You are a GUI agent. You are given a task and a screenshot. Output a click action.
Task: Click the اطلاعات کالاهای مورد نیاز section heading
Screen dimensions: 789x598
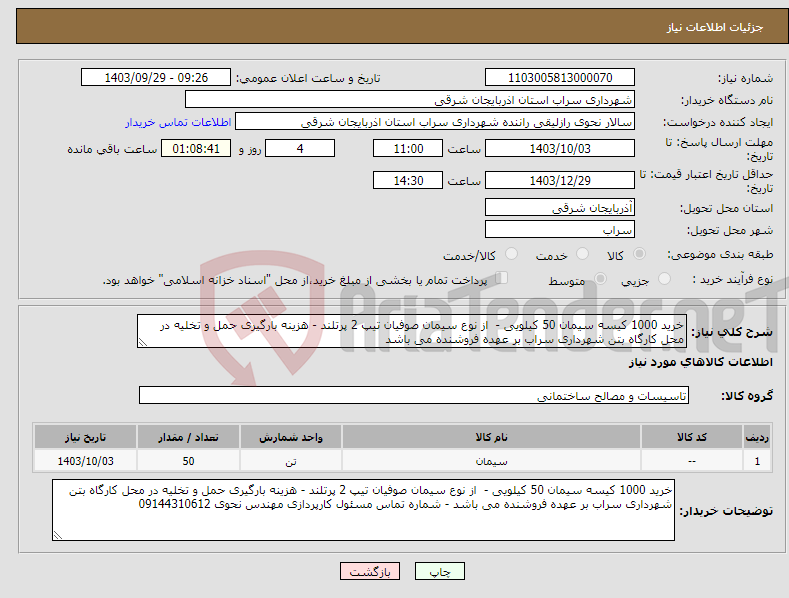tap(700, 362)
